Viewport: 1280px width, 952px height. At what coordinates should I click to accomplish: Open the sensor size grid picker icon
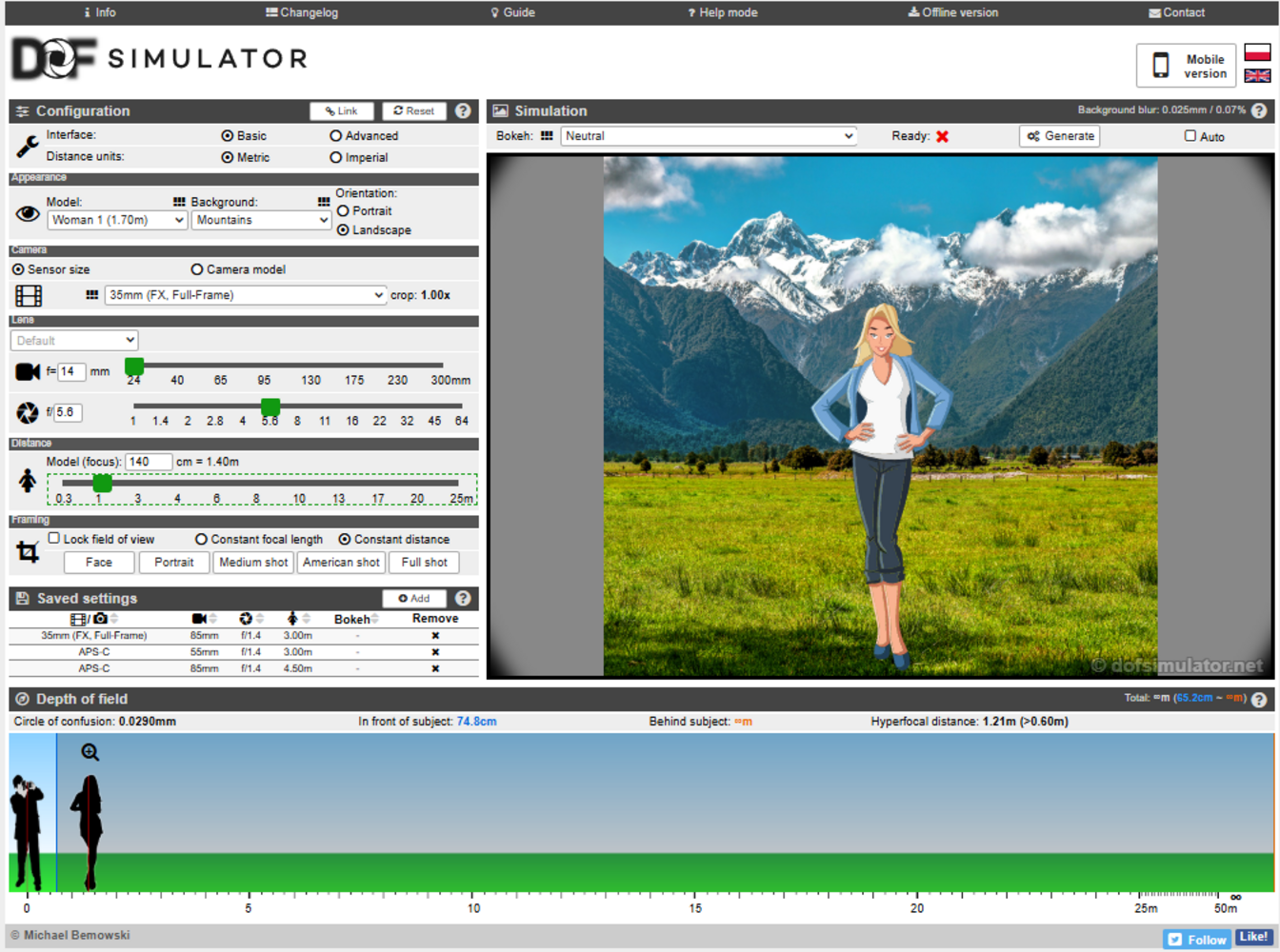point(91,295)
